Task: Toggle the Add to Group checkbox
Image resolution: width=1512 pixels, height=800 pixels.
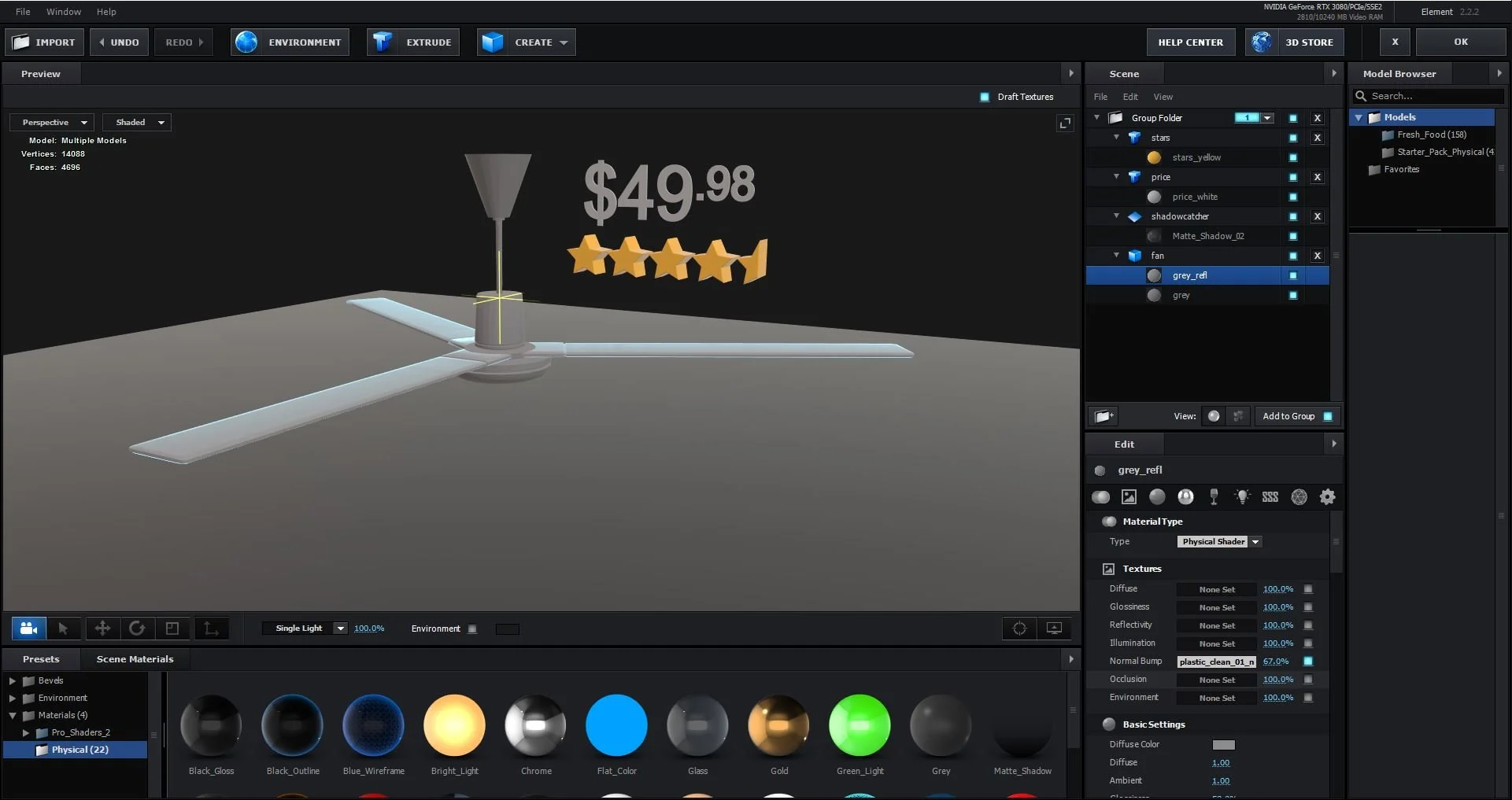Action: 1329,416
